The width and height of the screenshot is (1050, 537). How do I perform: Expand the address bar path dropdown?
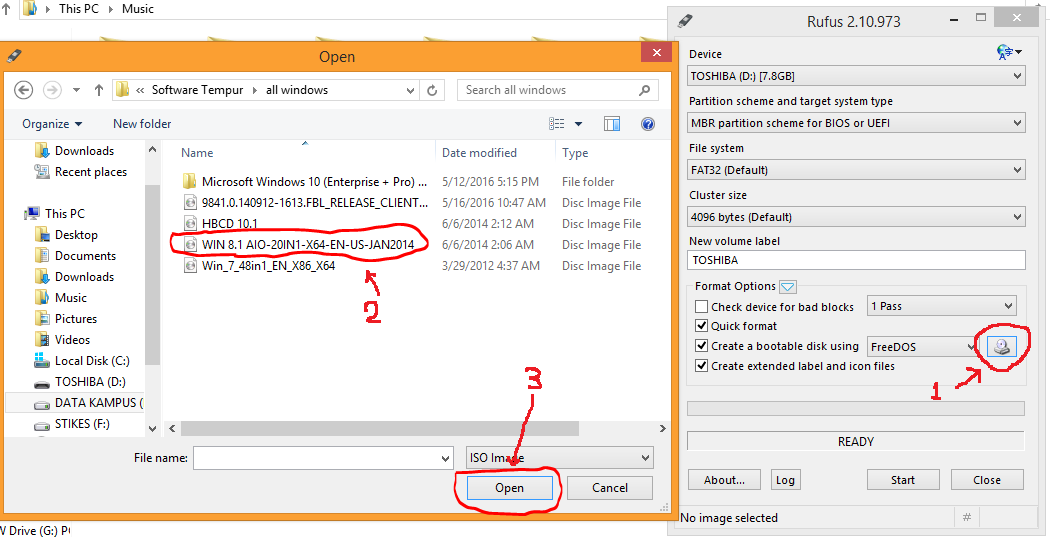pos(410,90)
